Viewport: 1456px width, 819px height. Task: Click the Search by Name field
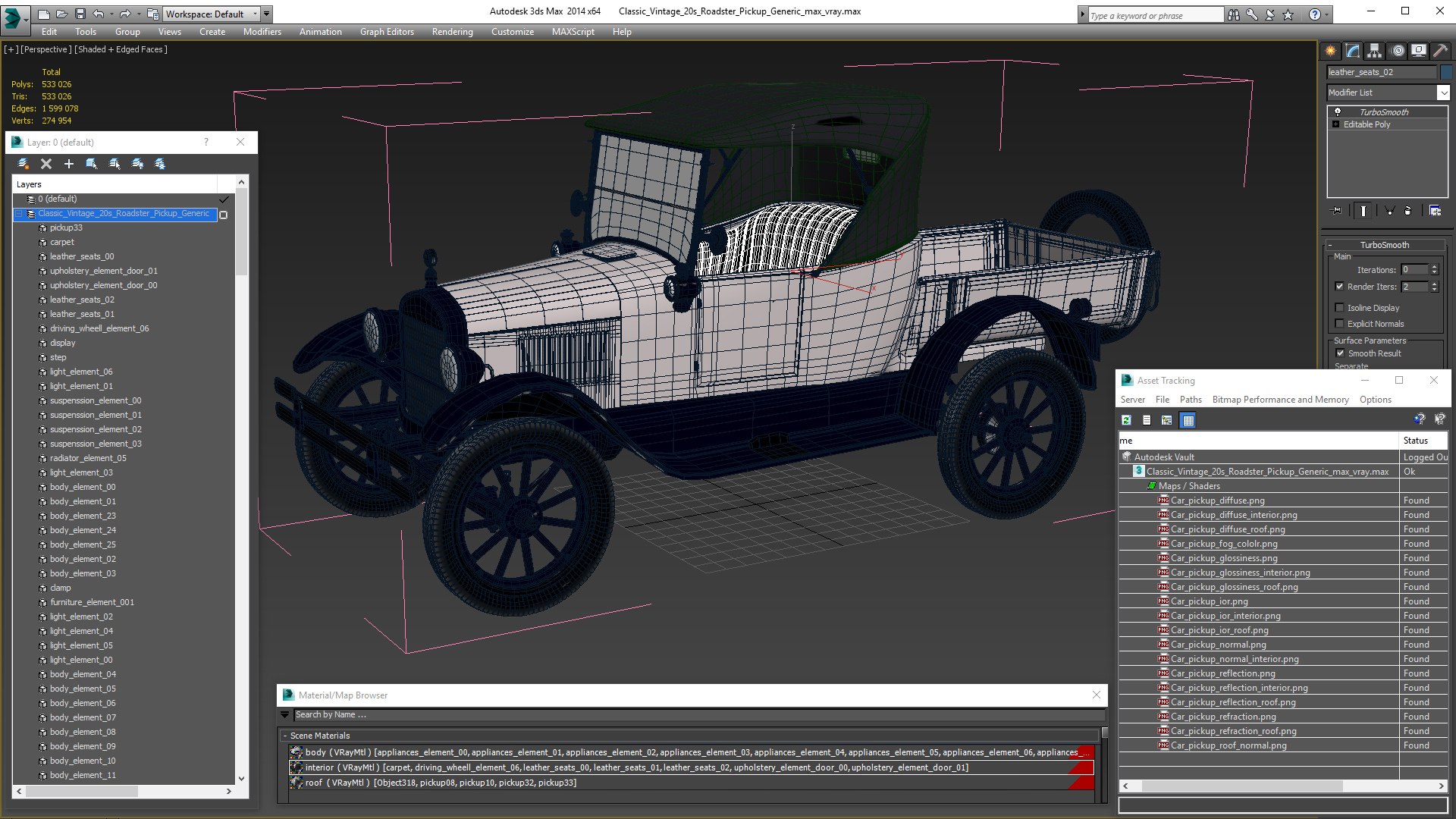(698, 714)
